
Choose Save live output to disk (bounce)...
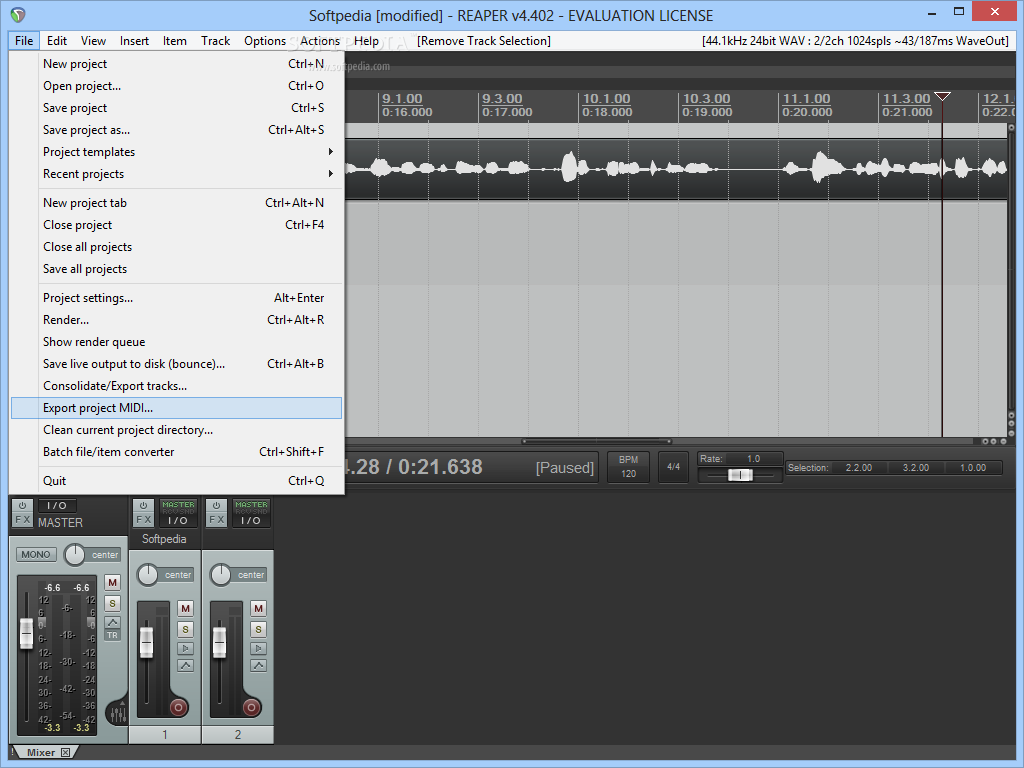(176, 364)
